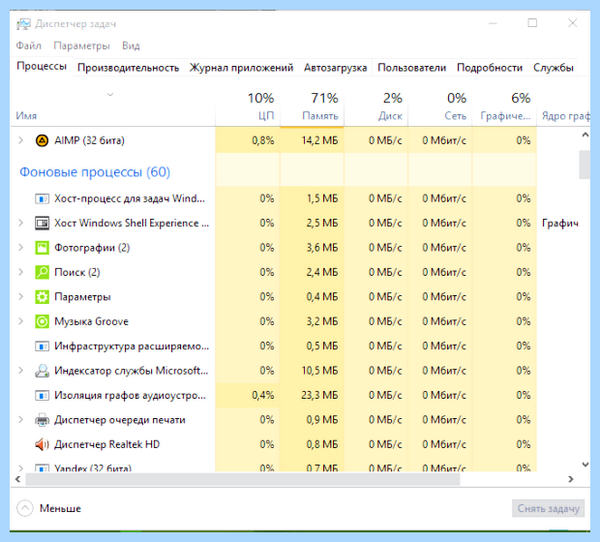Viewport: 600px width, 542px height.
Task: Click the vertical scrollbar thumb
Action: pyautogui.click(x=584, y=165)
